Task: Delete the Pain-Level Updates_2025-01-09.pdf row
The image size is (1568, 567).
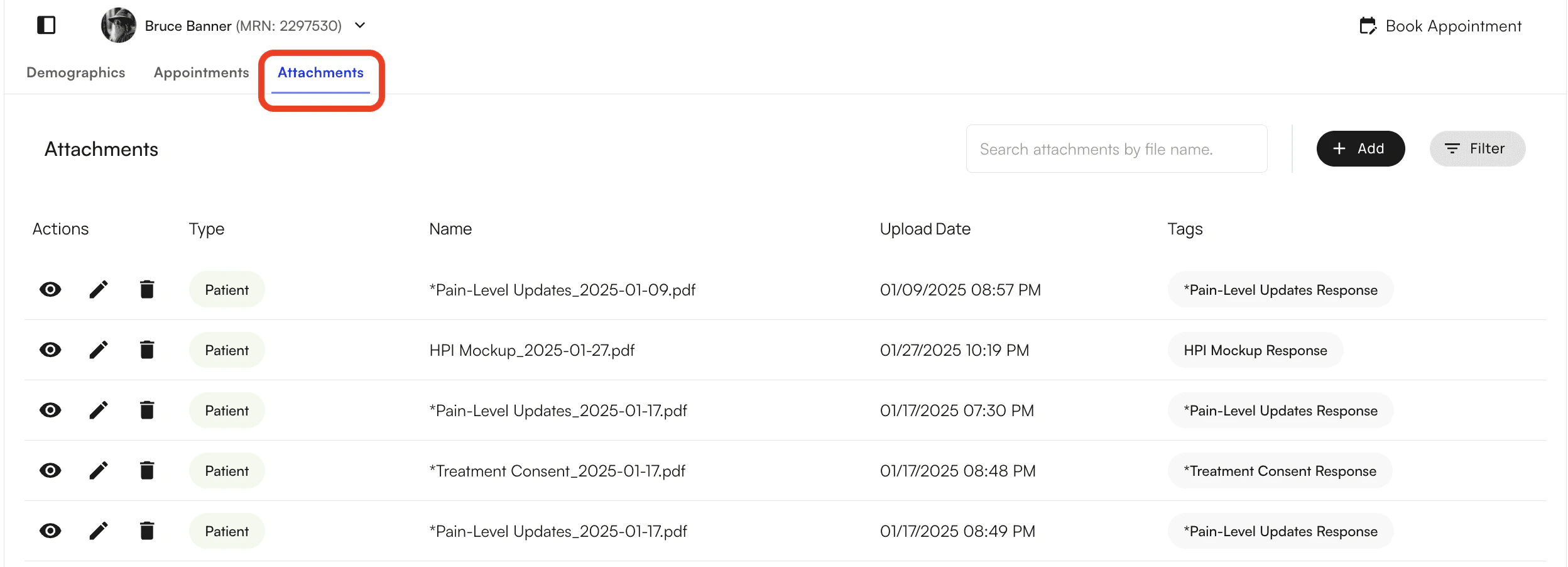Action: click(x=147, y=289)
